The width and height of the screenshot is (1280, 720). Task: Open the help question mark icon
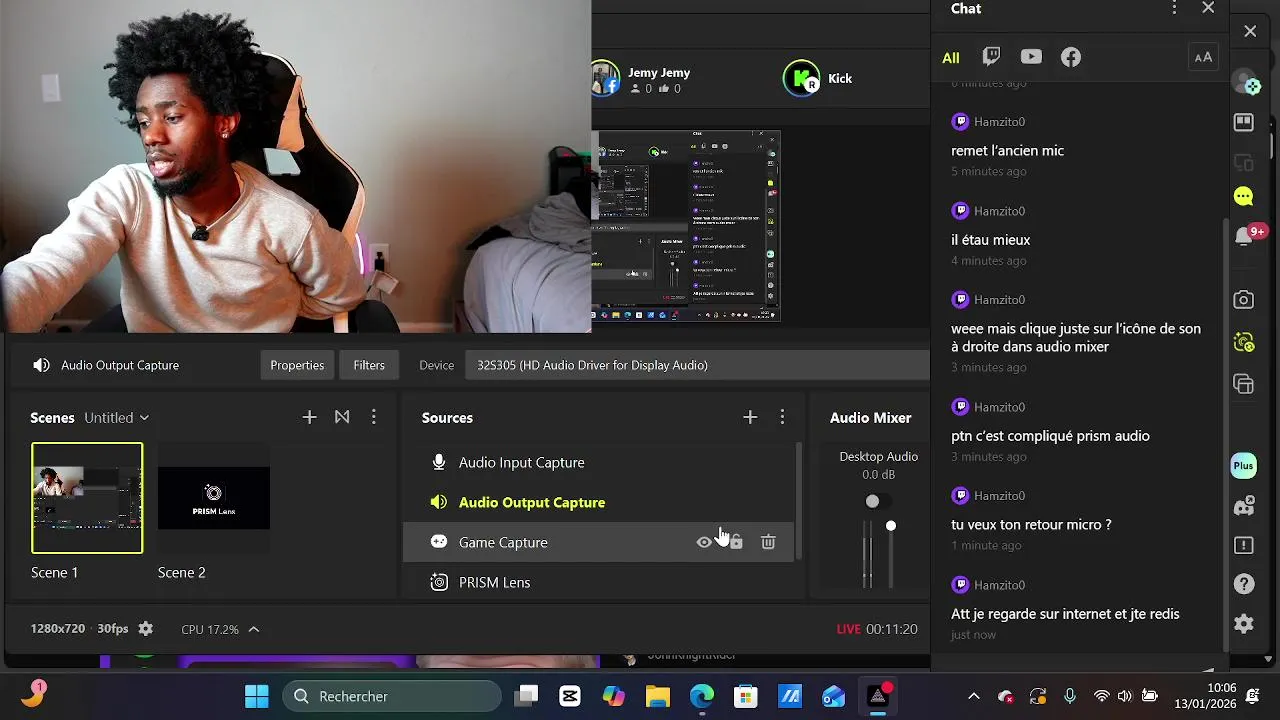[1244, 584]
